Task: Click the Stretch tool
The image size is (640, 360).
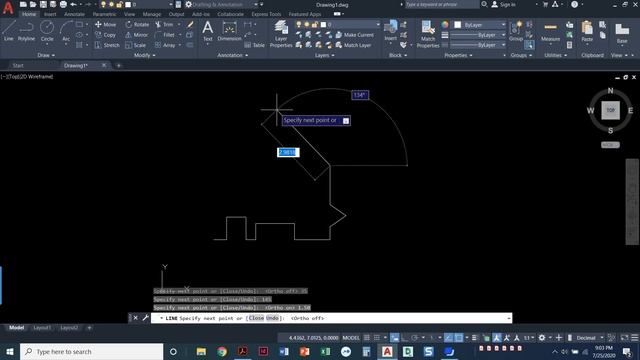Action: pyautogui.click(x=107, y=45)
